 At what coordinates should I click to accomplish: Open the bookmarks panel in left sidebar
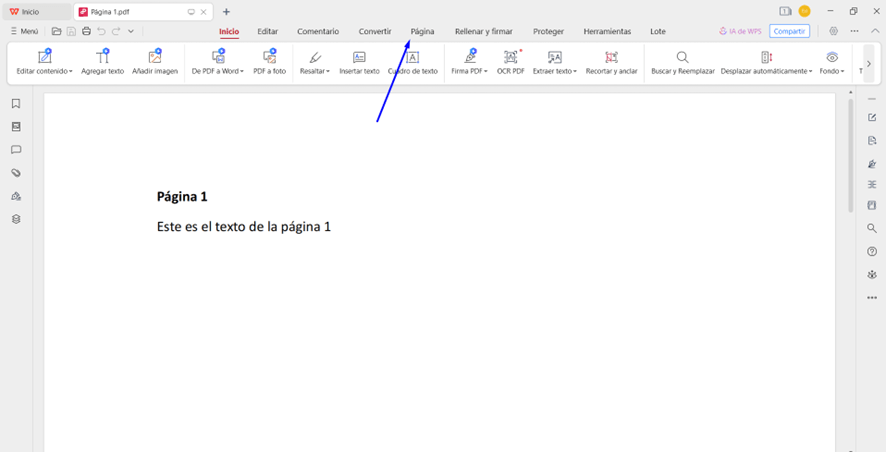(x=16, y=104)
